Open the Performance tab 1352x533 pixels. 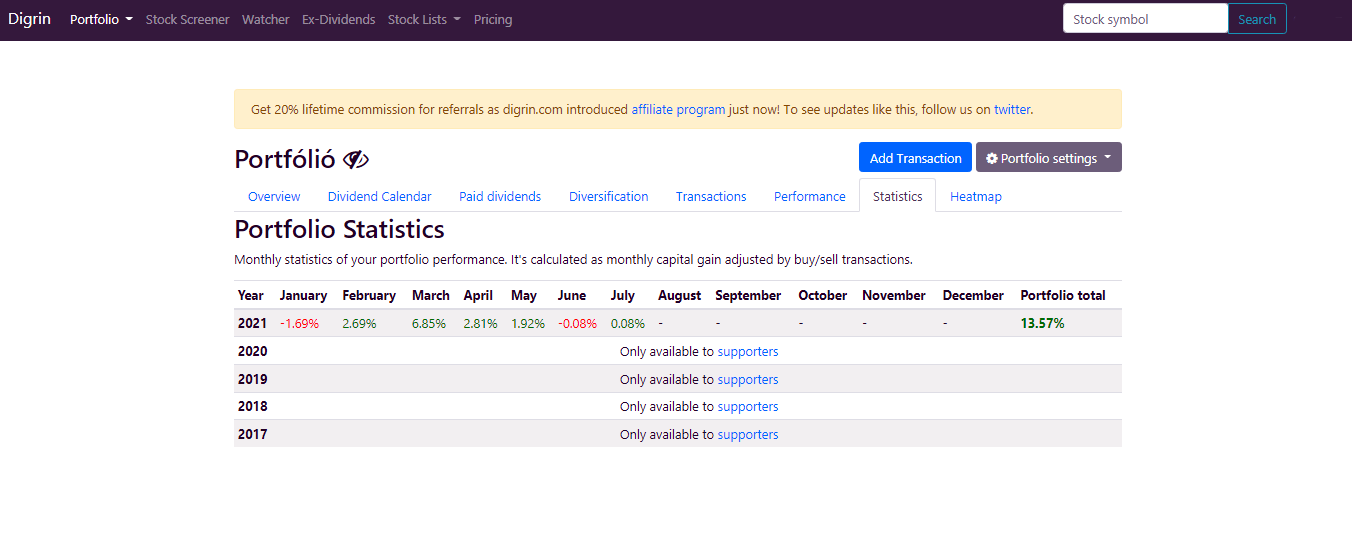coord(810,196)
